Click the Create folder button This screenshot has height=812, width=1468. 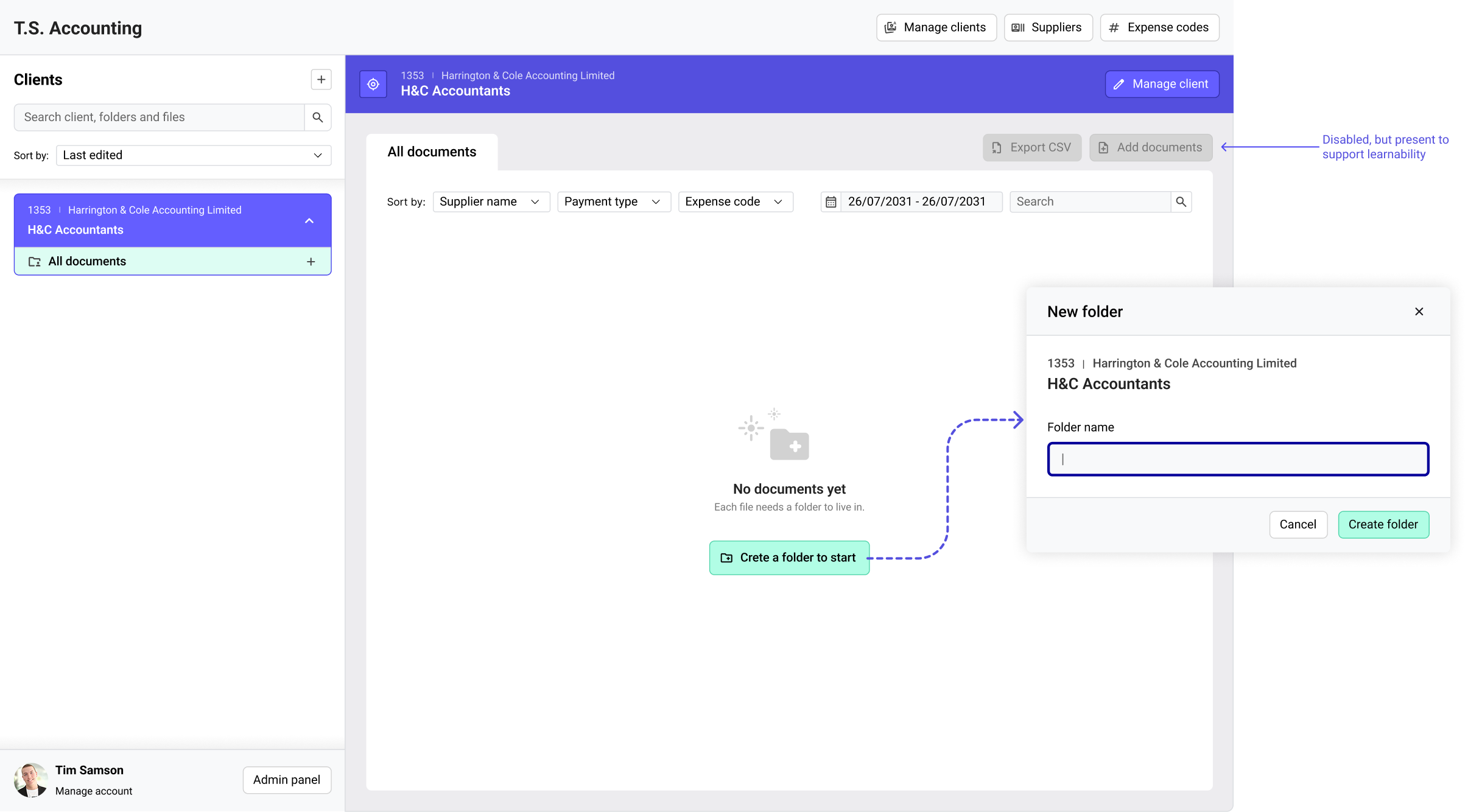pyautogui.click(x=1383, y=525)
